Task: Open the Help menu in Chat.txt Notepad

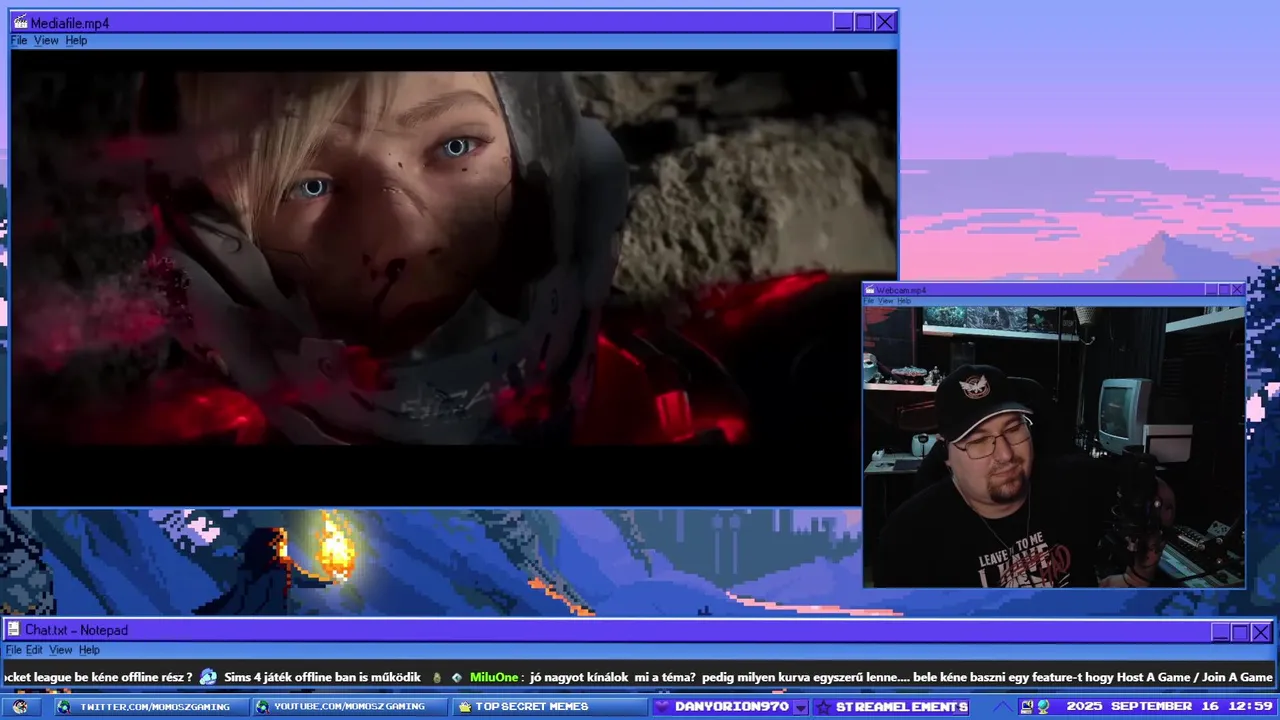Action: click(x=89, y=650)
